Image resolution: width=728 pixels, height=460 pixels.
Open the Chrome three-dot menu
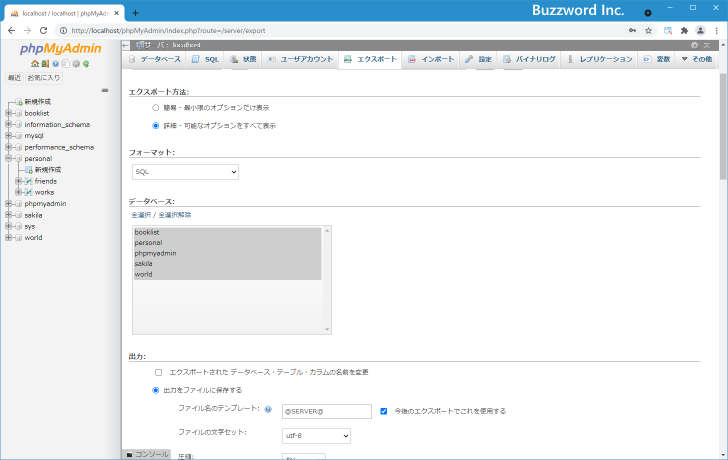tap(717, 31)
